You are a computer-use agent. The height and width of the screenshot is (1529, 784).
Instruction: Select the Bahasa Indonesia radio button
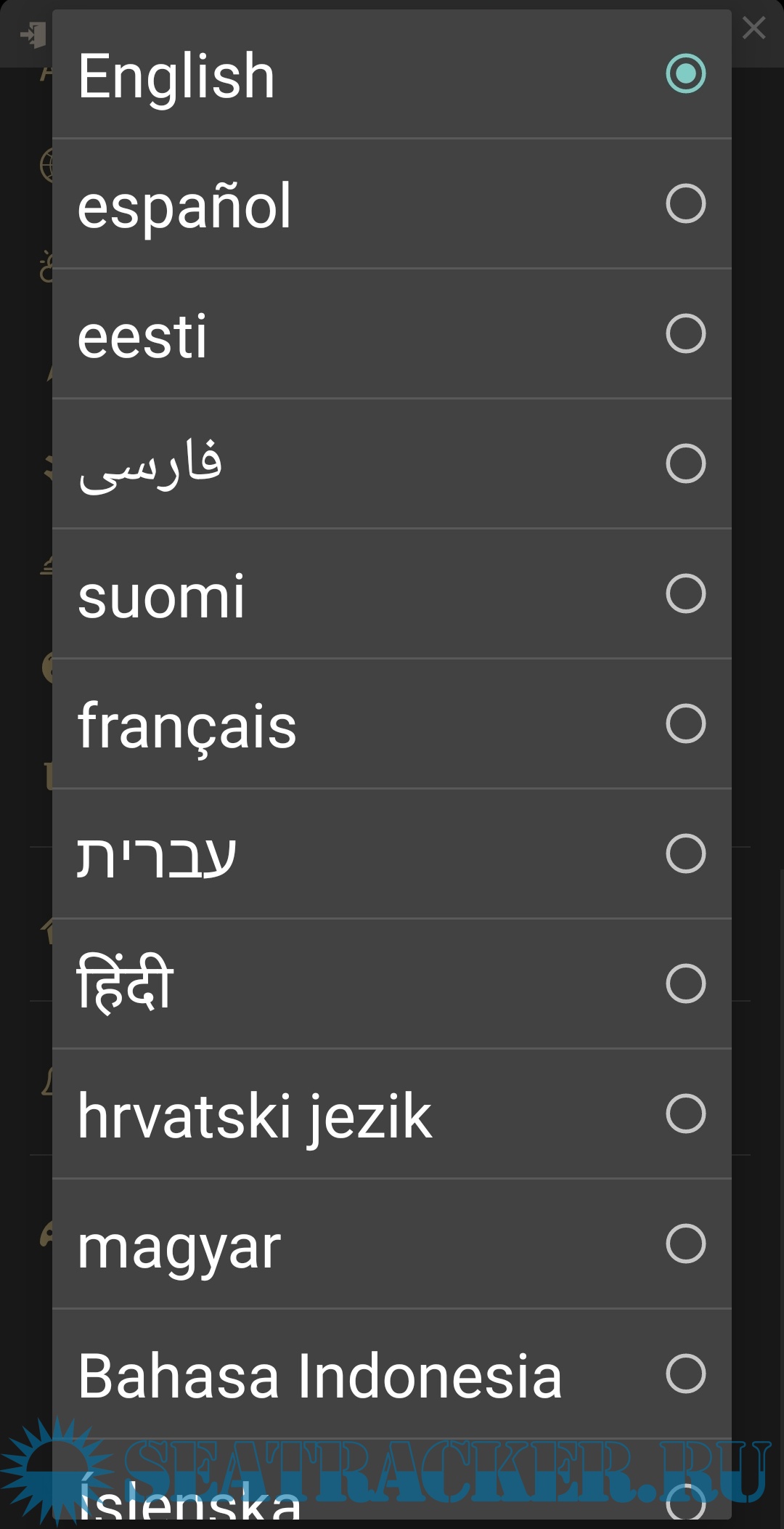(x=685, y=1374)
